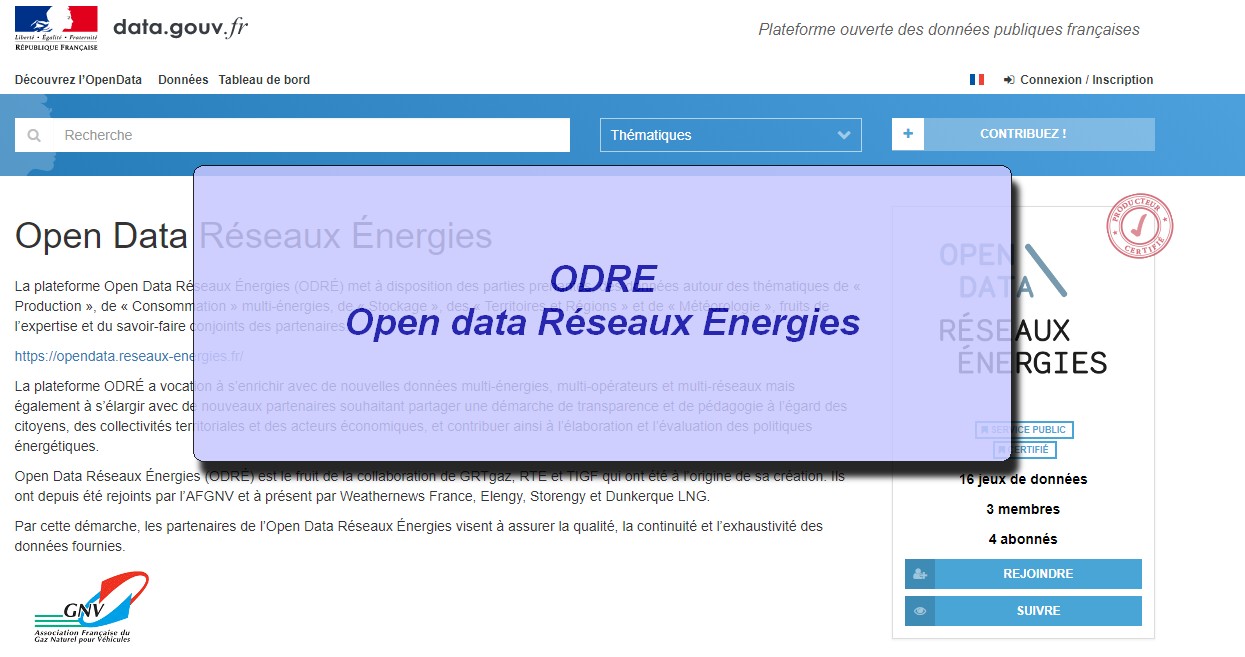Open the Connexion / Inscription link

1086,80
